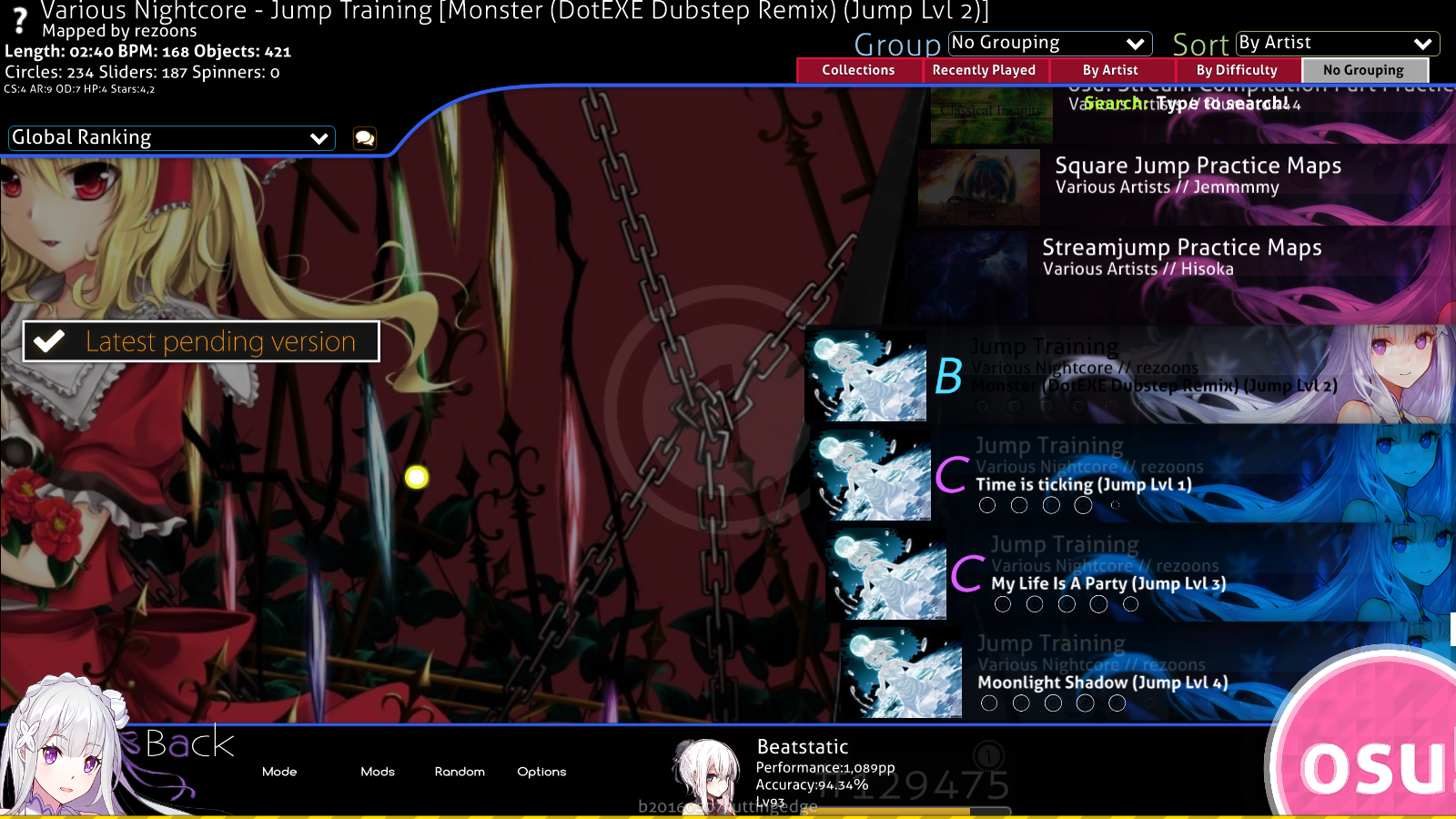Click the question mark status icon

tap(19, 20)
